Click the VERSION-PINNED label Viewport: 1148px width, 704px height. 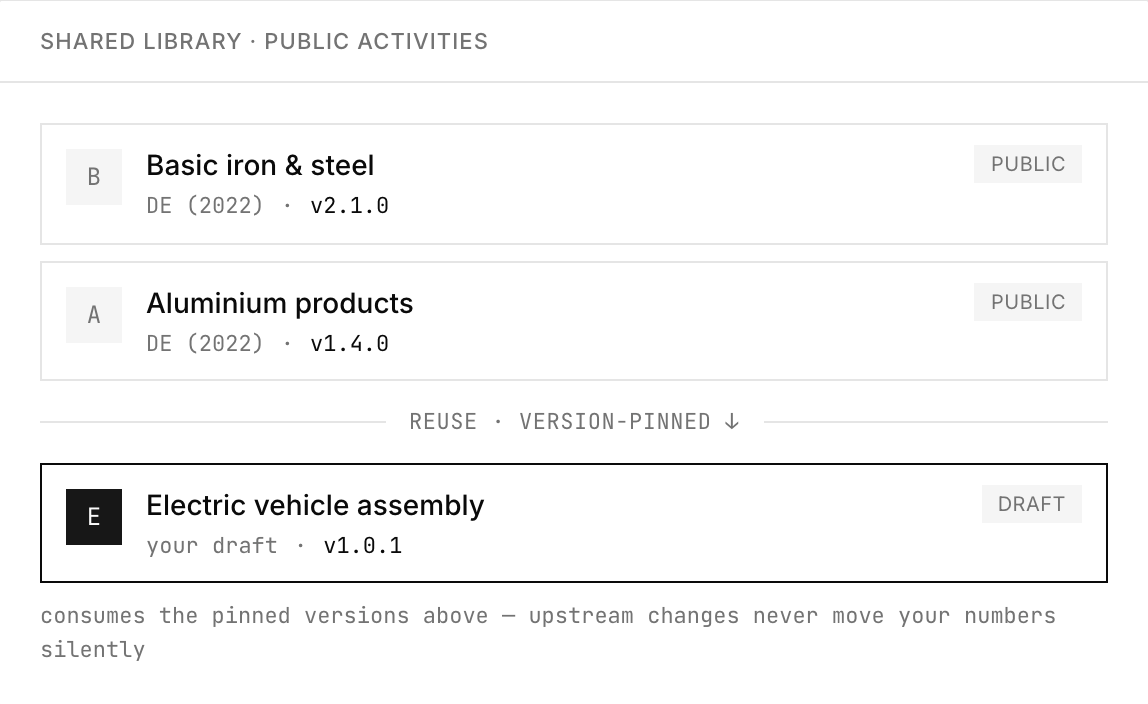[x=615, y=422]
